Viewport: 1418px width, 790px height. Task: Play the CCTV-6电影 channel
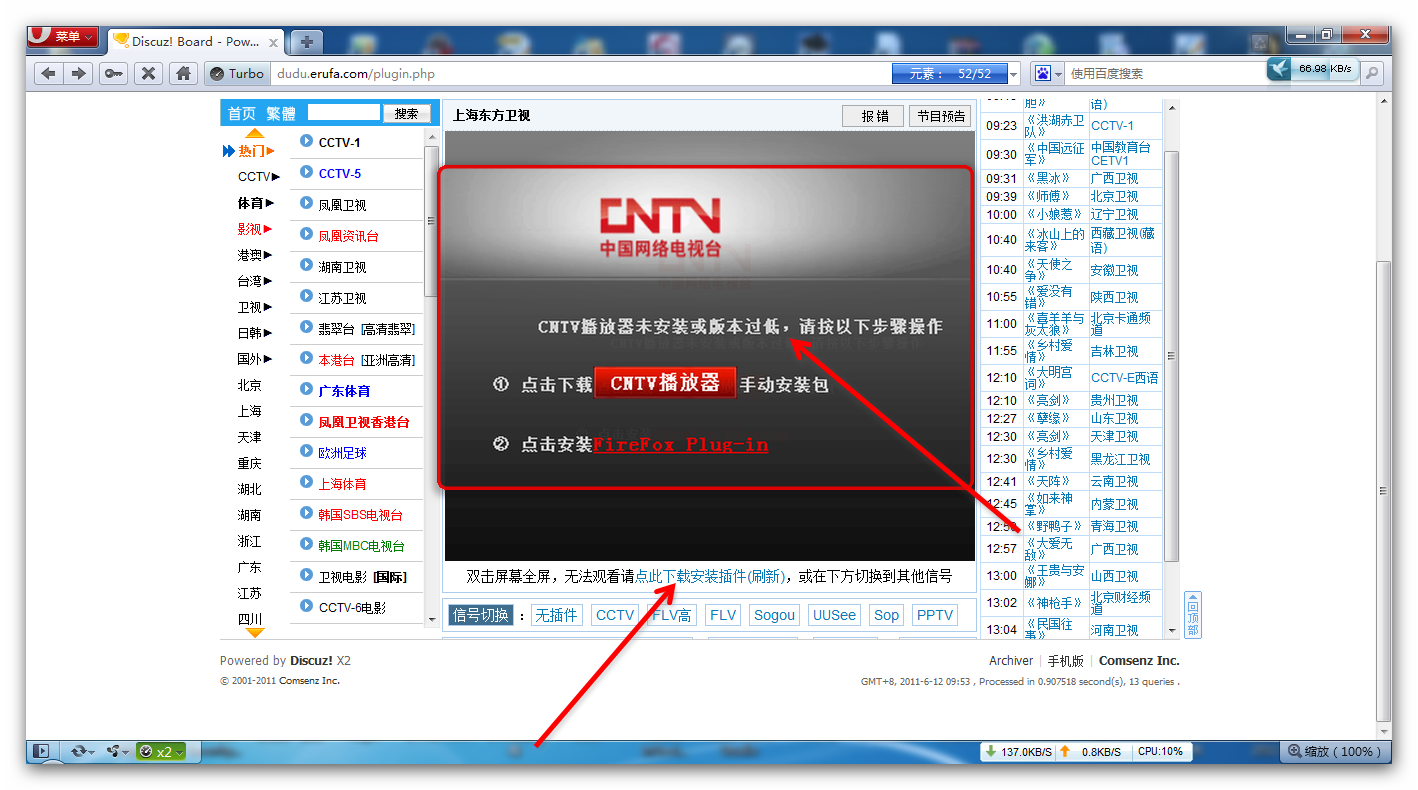point(352,607)
